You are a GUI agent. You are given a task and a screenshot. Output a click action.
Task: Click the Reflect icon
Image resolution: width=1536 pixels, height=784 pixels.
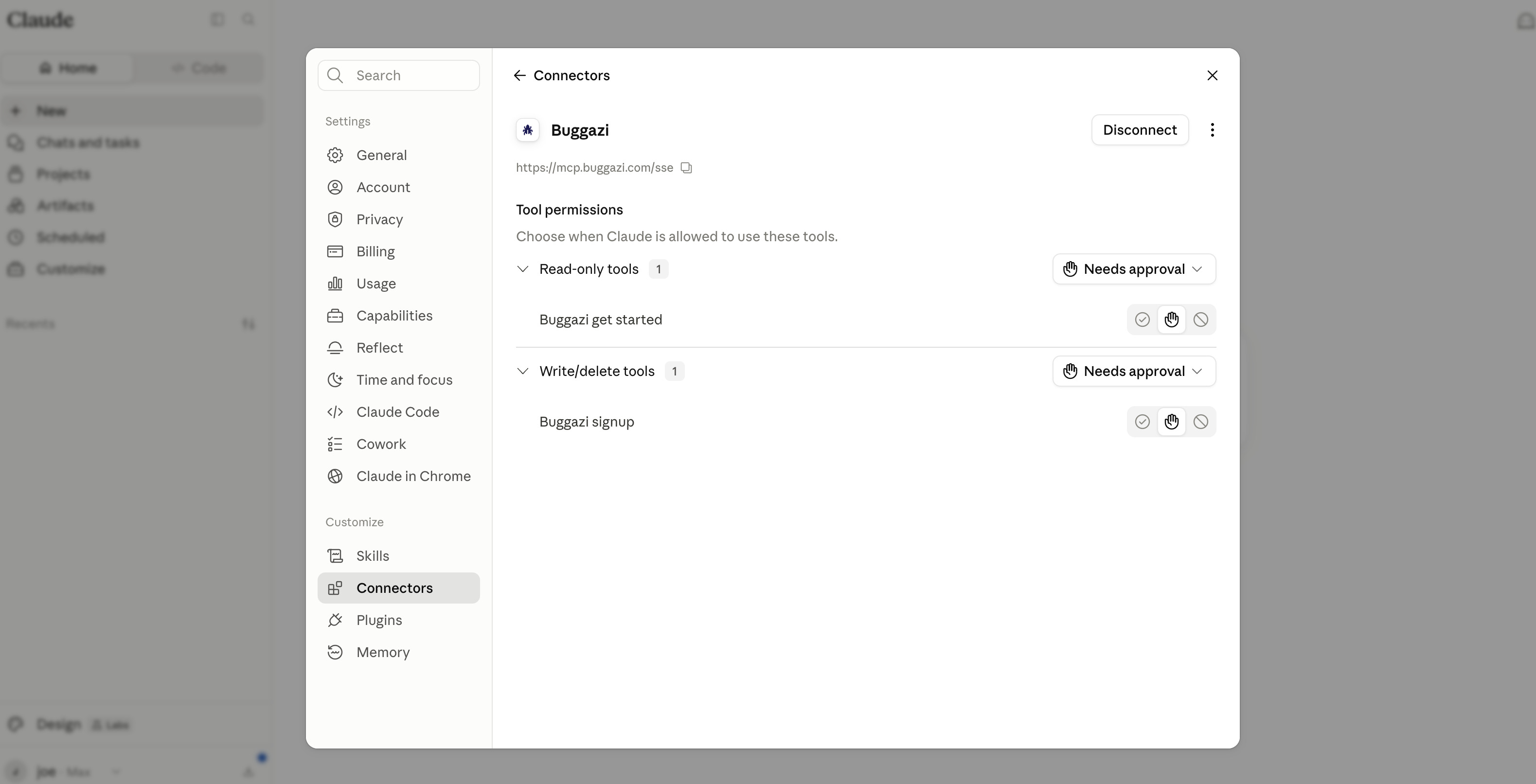click(x=335, y=348)
